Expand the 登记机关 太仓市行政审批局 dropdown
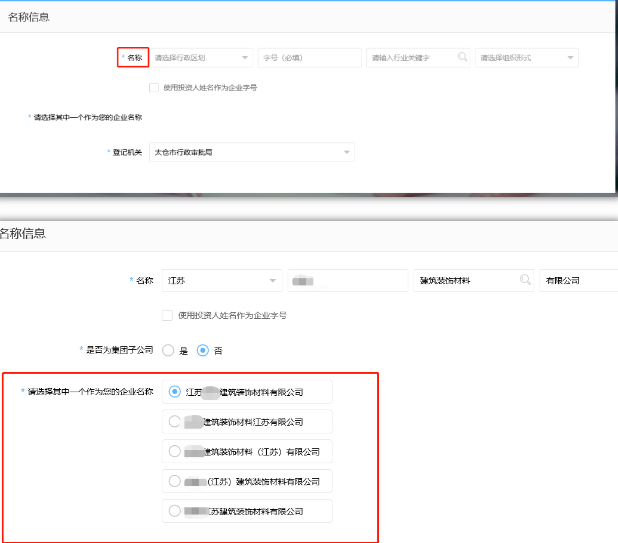The width and height of the screenshot is (618, 543). pos(251,152)
